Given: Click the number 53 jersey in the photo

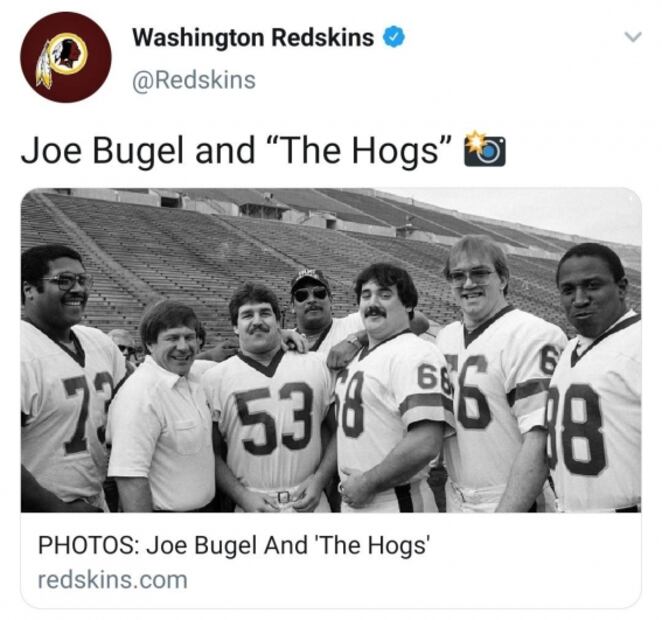Looking at the screenshot, I should pos(274,418).
